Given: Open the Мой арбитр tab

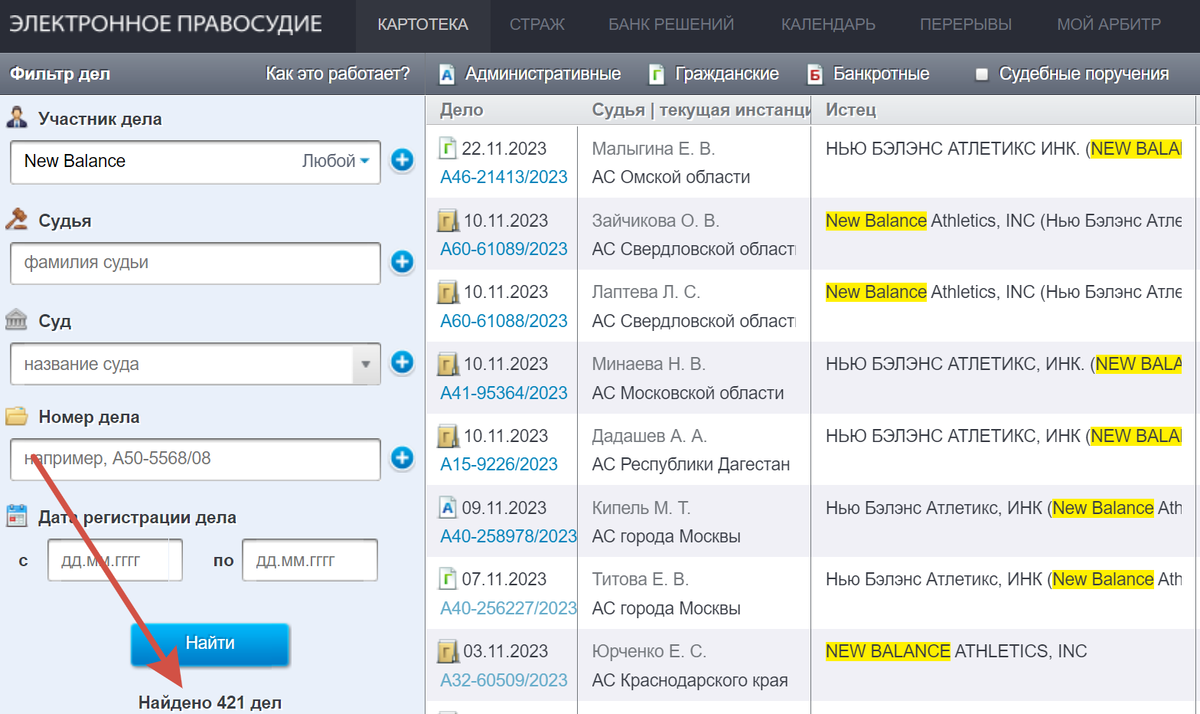Looking at the screenshot, I should (1109, 25).
